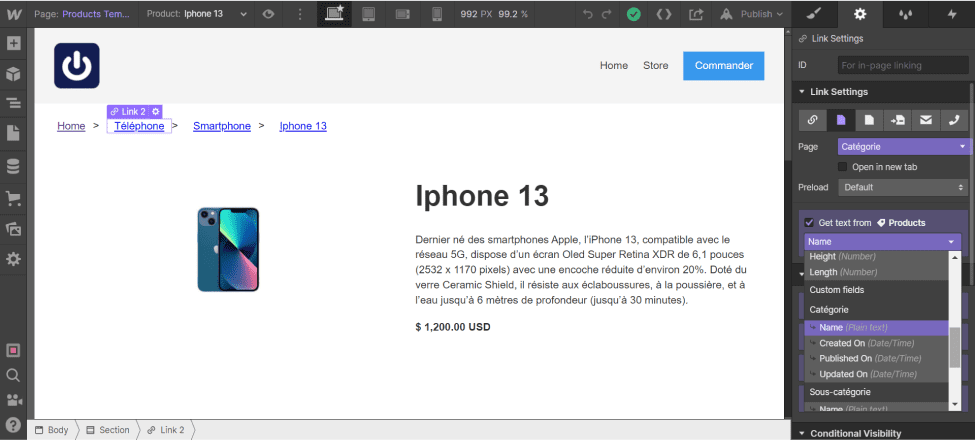Click the Smartphone breadcrumb link
Screen dimensions: 975x440
[x=222, y=126]
